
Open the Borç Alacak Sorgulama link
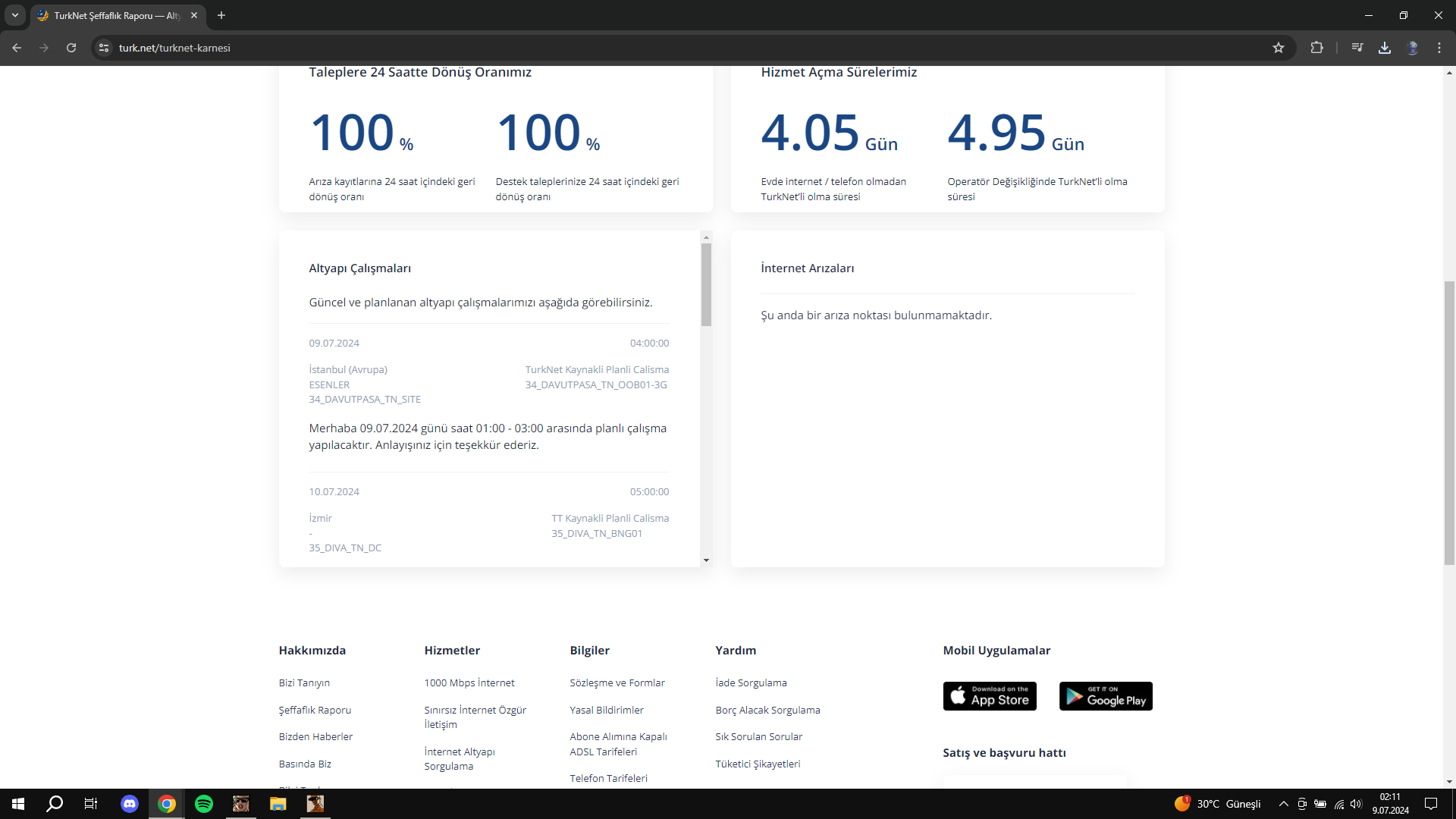(768, 710)
